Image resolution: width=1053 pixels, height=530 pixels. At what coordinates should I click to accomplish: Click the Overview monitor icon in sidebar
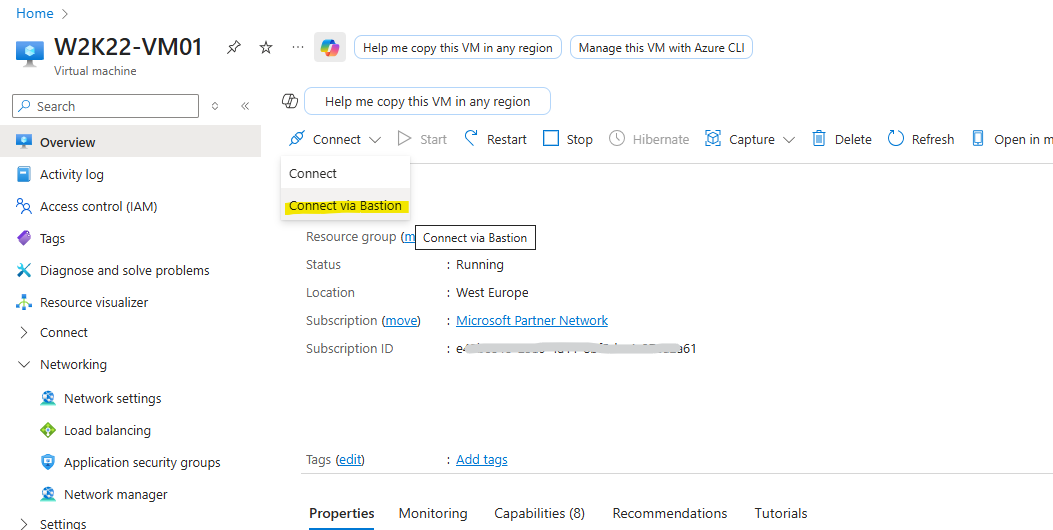pos(24,142)
